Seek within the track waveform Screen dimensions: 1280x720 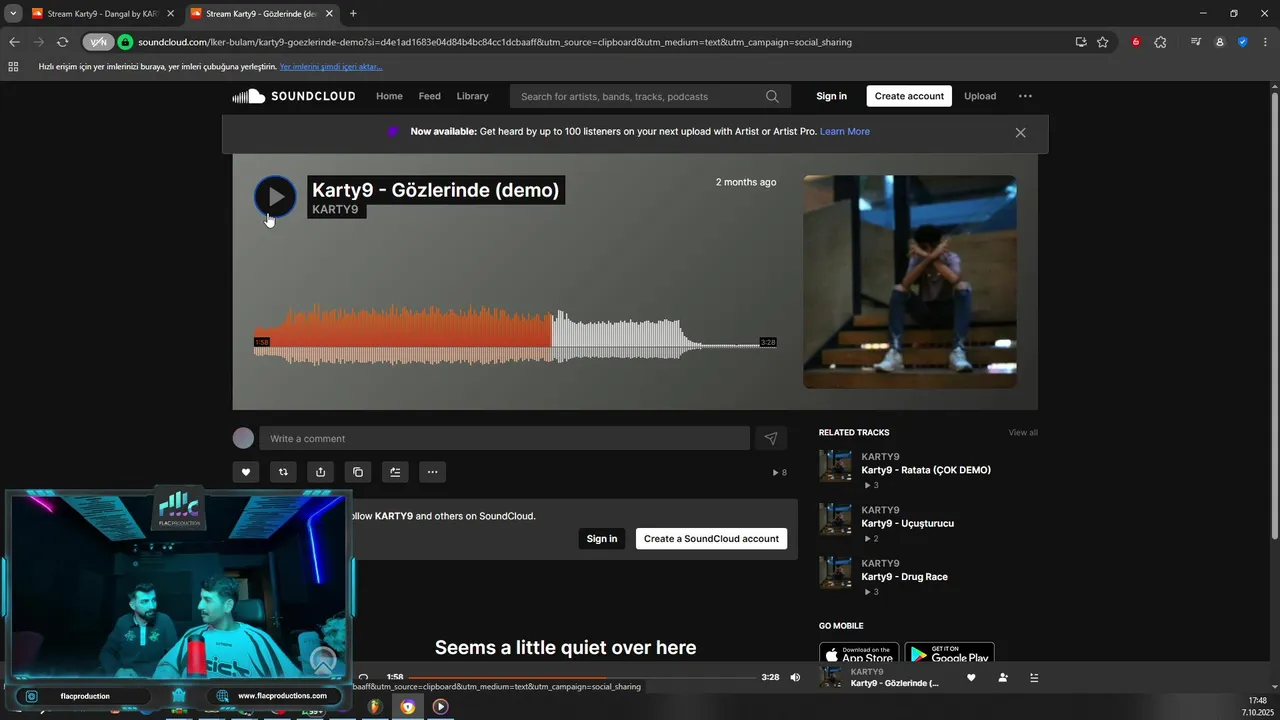click(x=515, y=335)
